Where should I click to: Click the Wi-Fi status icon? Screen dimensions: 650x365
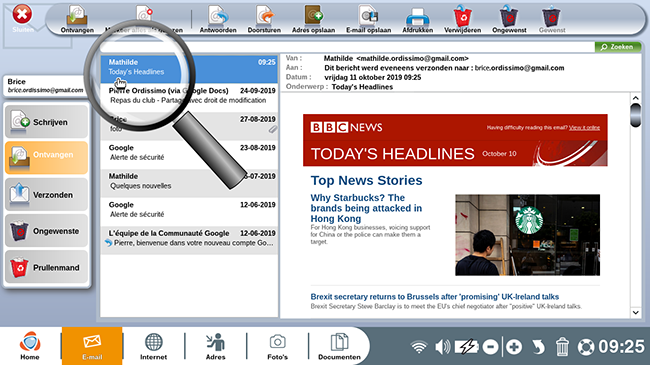click(419, 347)
